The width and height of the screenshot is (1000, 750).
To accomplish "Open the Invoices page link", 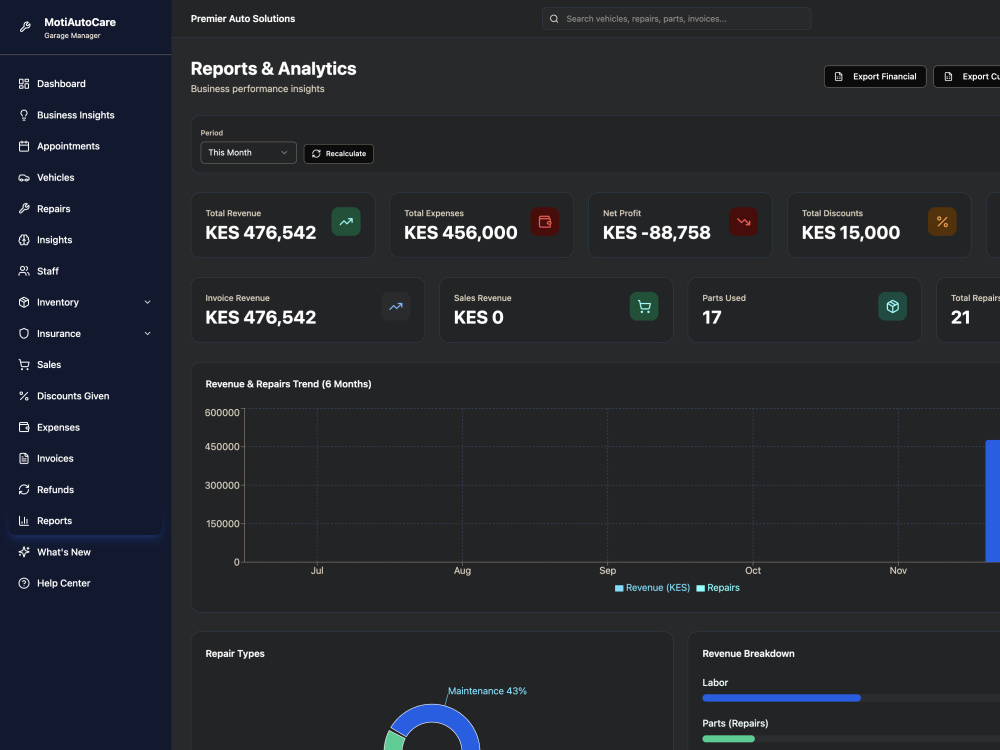I will pos(85,459).
